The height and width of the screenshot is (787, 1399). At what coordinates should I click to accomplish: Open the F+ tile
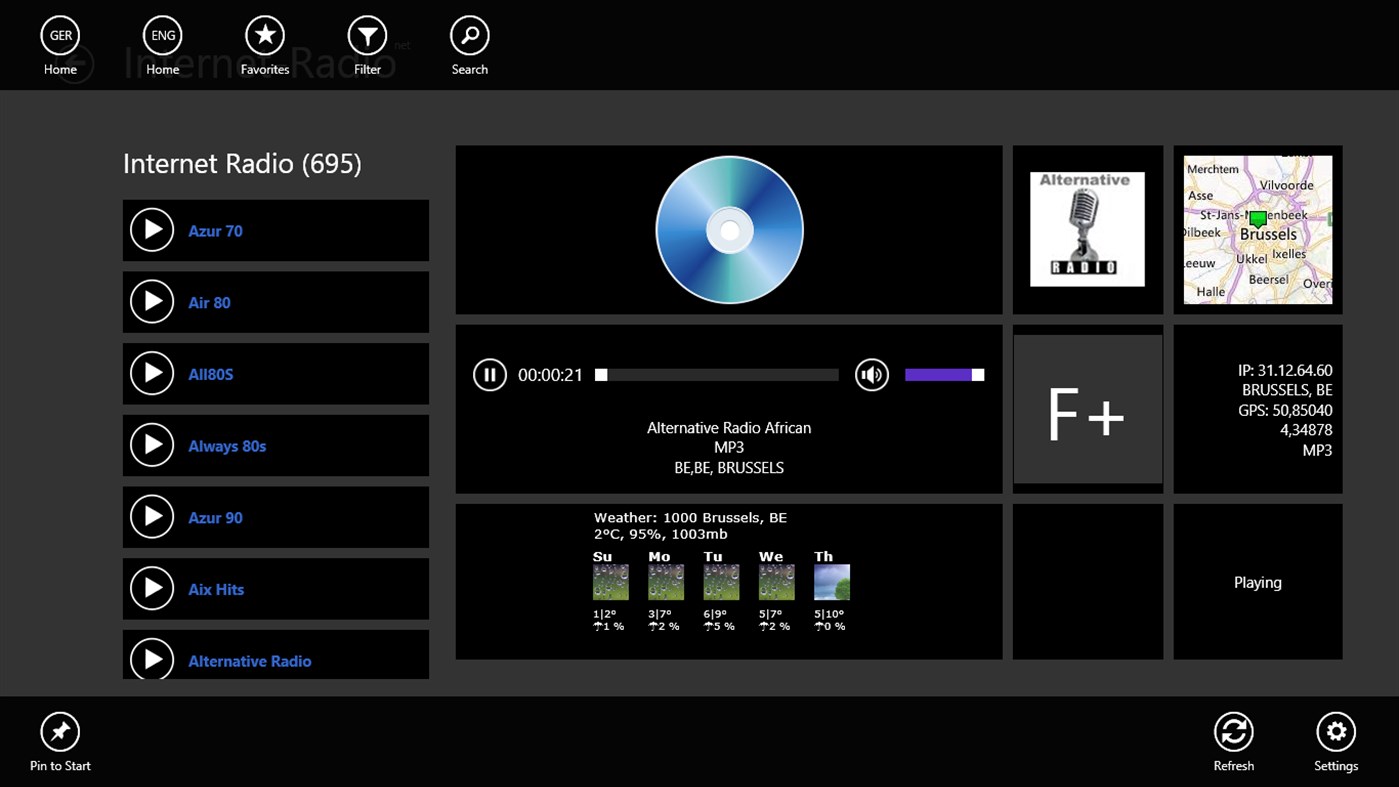[x=1087, y=408]
